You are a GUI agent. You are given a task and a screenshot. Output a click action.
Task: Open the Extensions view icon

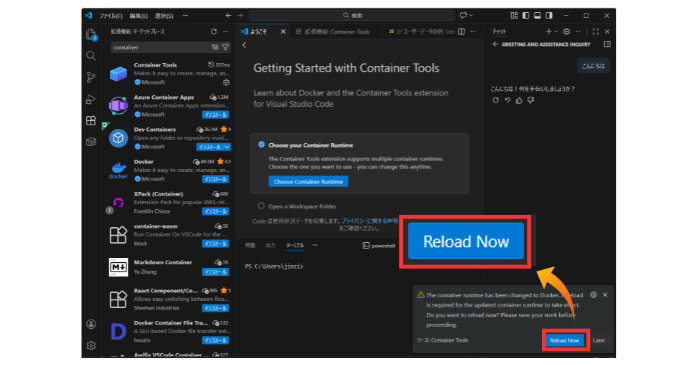[91, 121]
